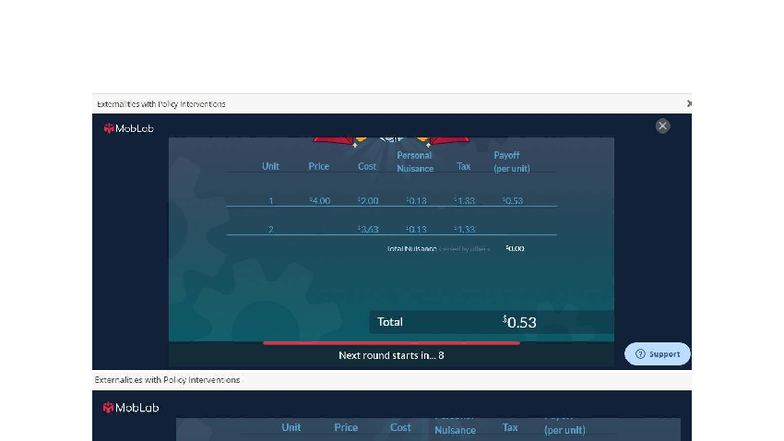Select the Unit column header in the upper table
The image size is (784, 441).
pos(270,166)
